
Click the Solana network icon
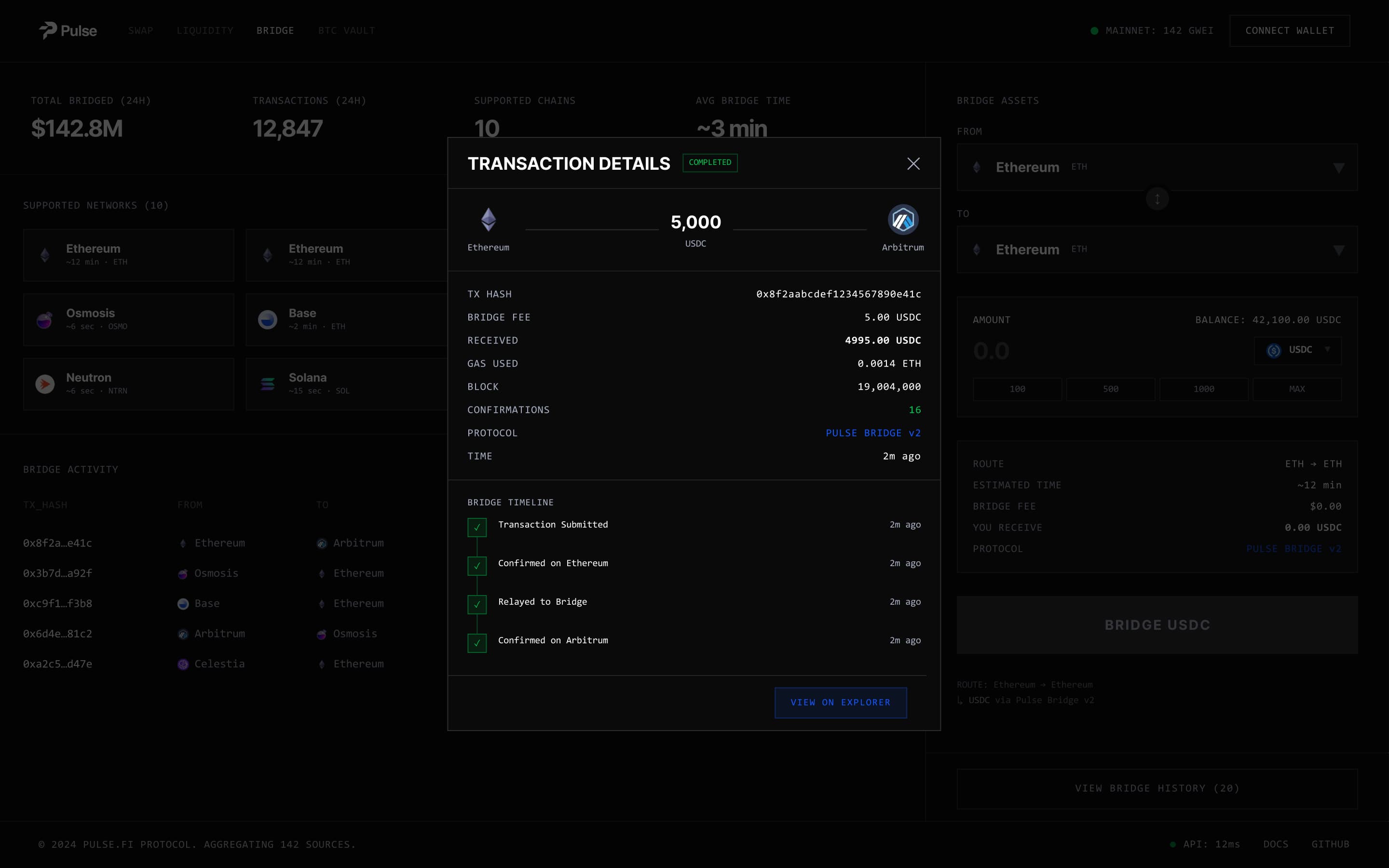[268, 383]
